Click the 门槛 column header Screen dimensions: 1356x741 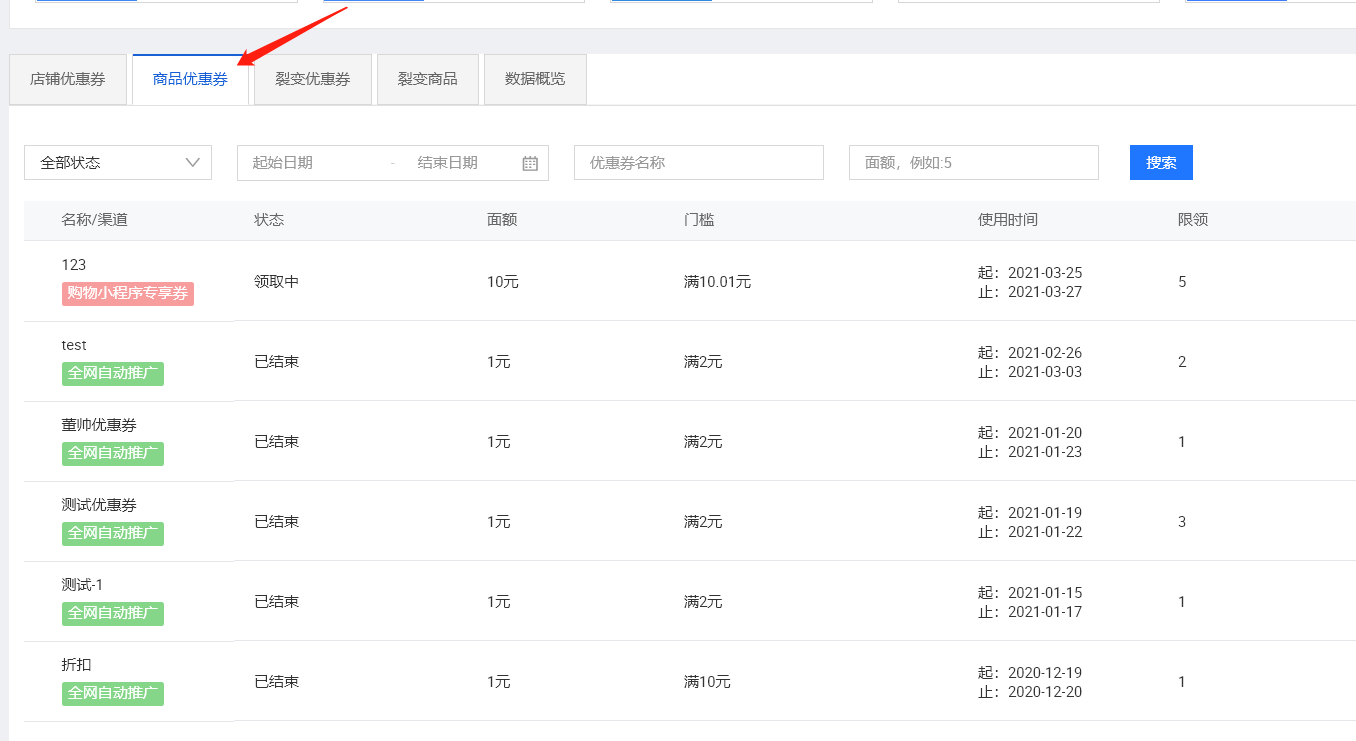pyautogui.click(x=699, y=220)
